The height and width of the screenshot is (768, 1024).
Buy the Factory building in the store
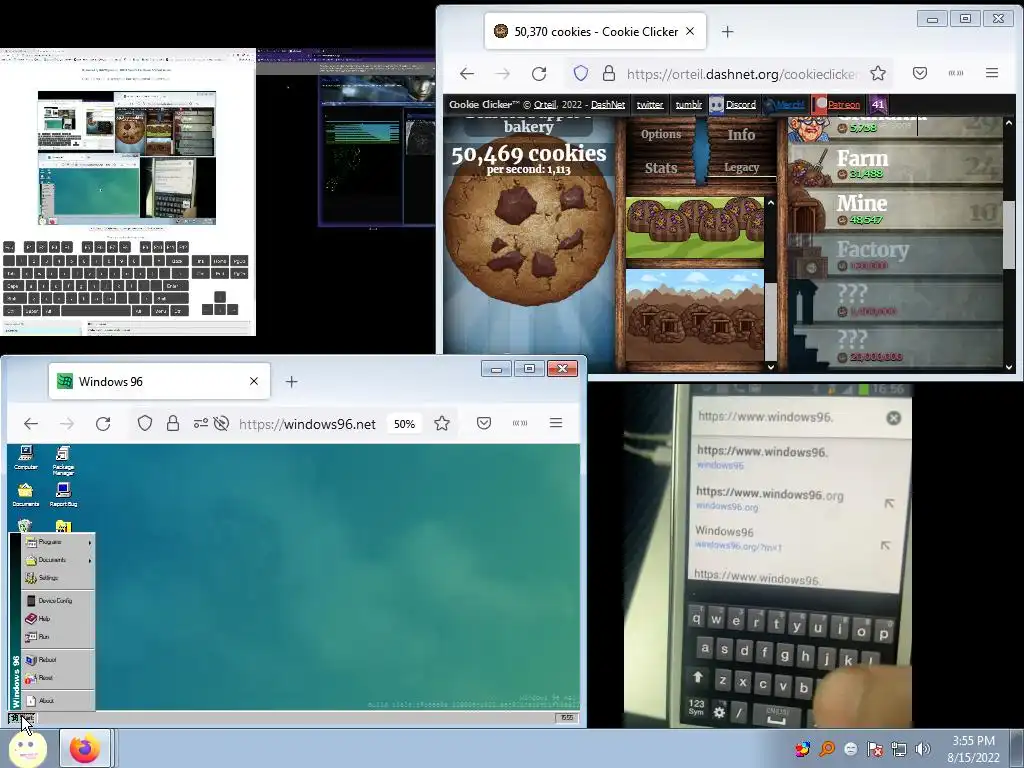pos(895,256)
